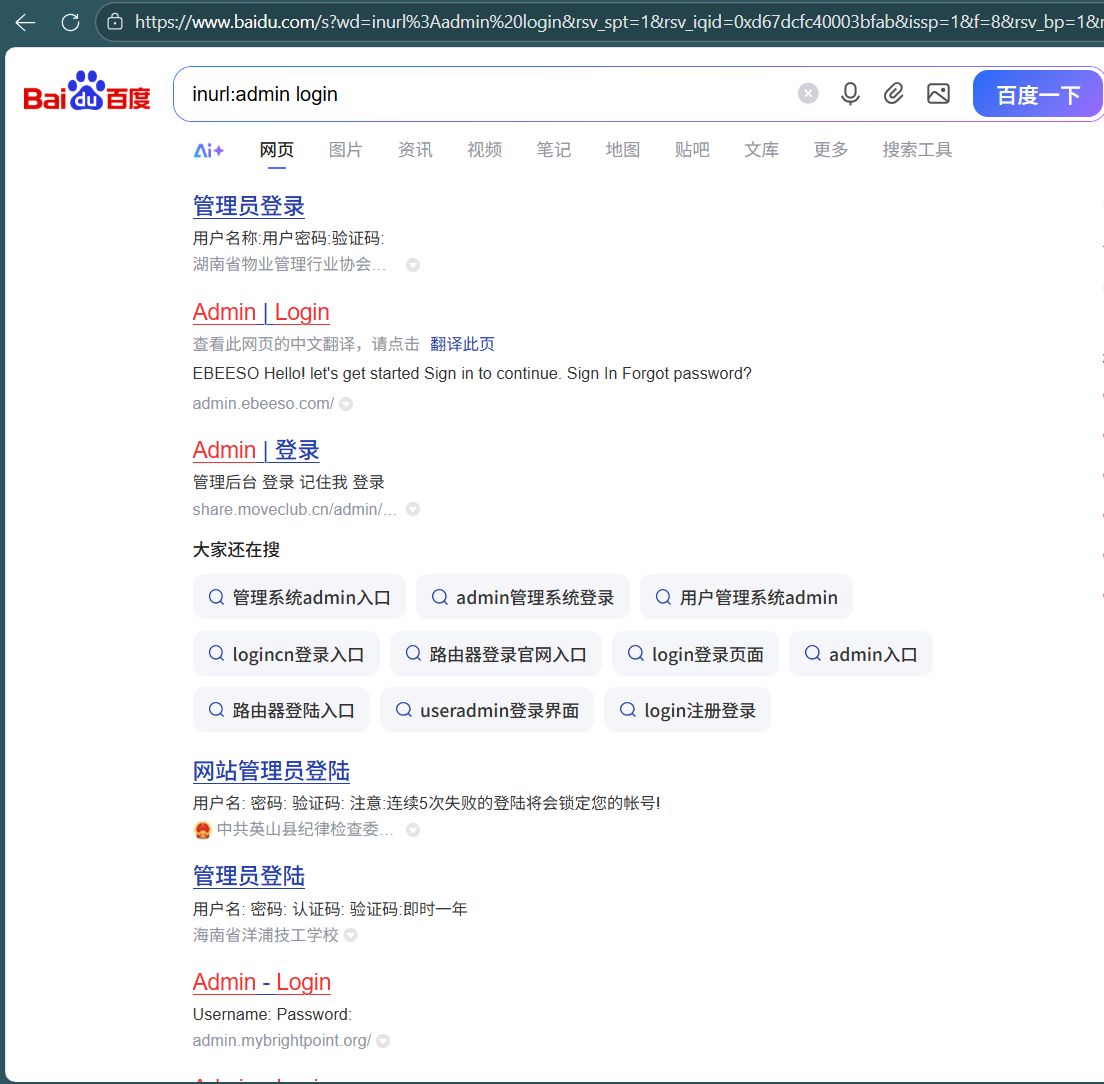This screenshot has width=1104, height=1084.
Task: Open 搜索工具 options
Action: coord(917,150)
